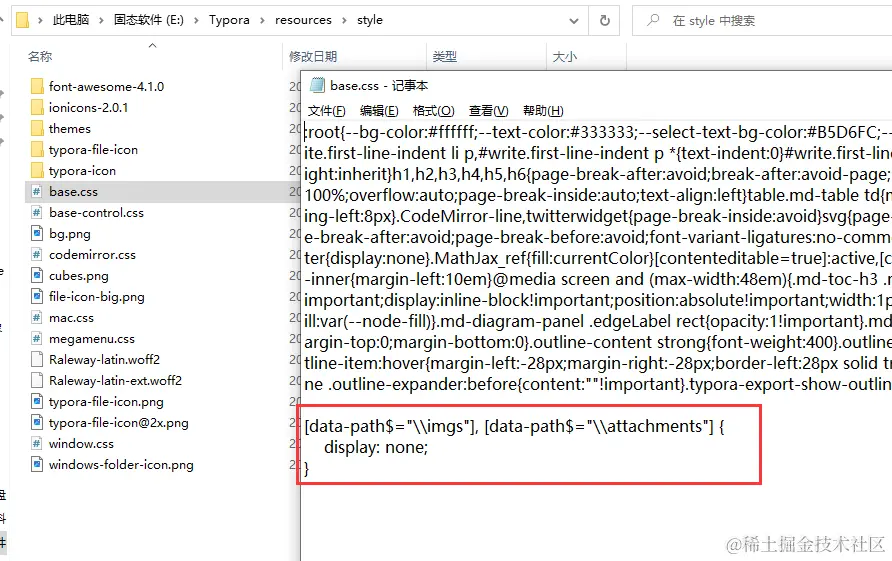This screenshot has width=892, height=561.
Task: Select the typora-file-icon folder icon
Action: coord(37,150)
